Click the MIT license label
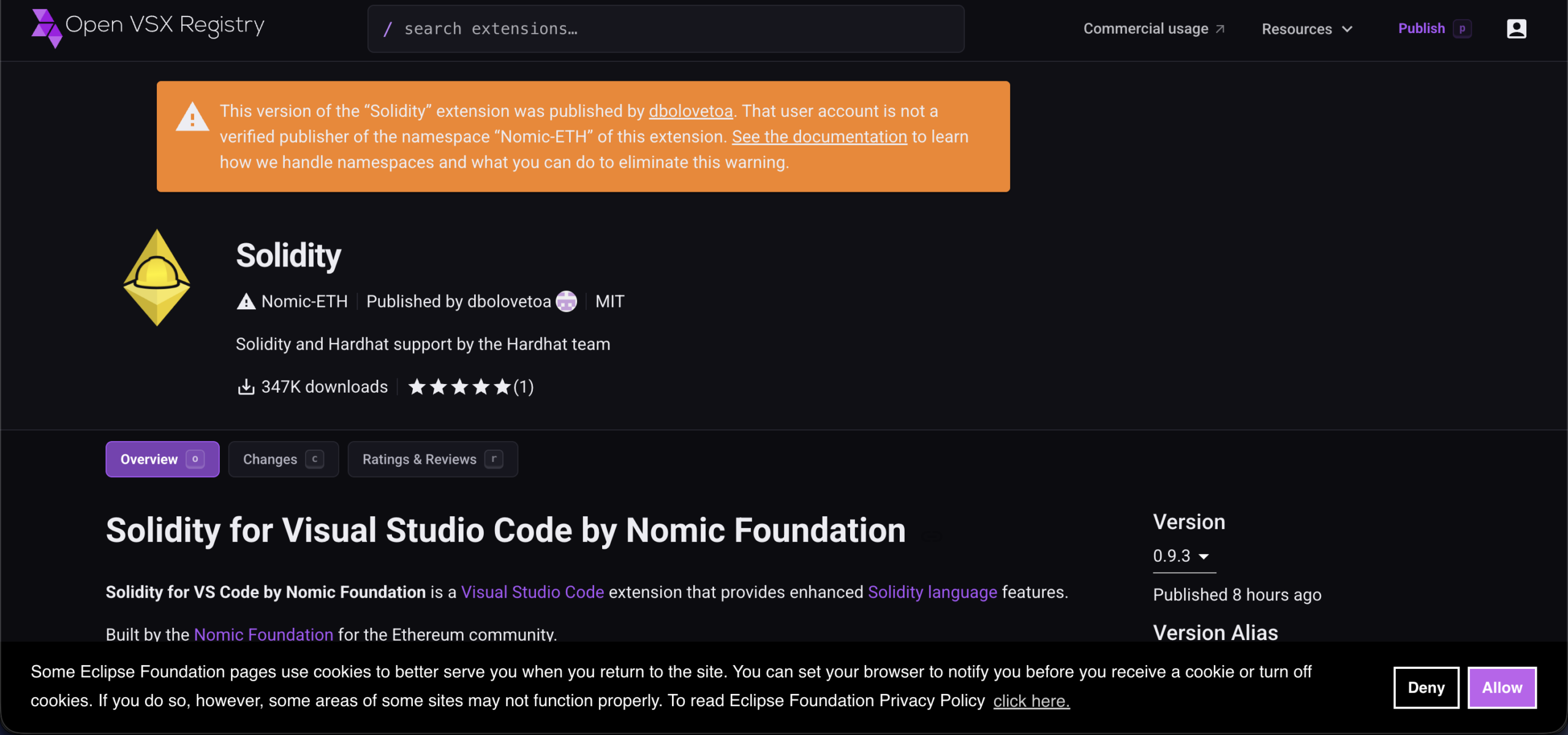This screenshot has width=1568, height=735. (610, 301)
